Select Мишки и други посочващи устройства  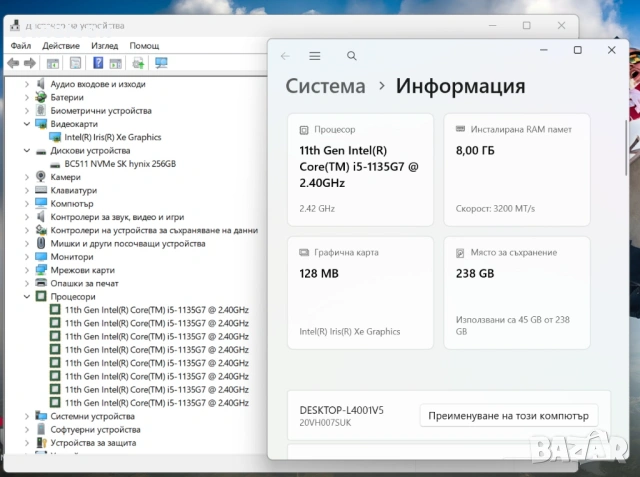(128, 244)
